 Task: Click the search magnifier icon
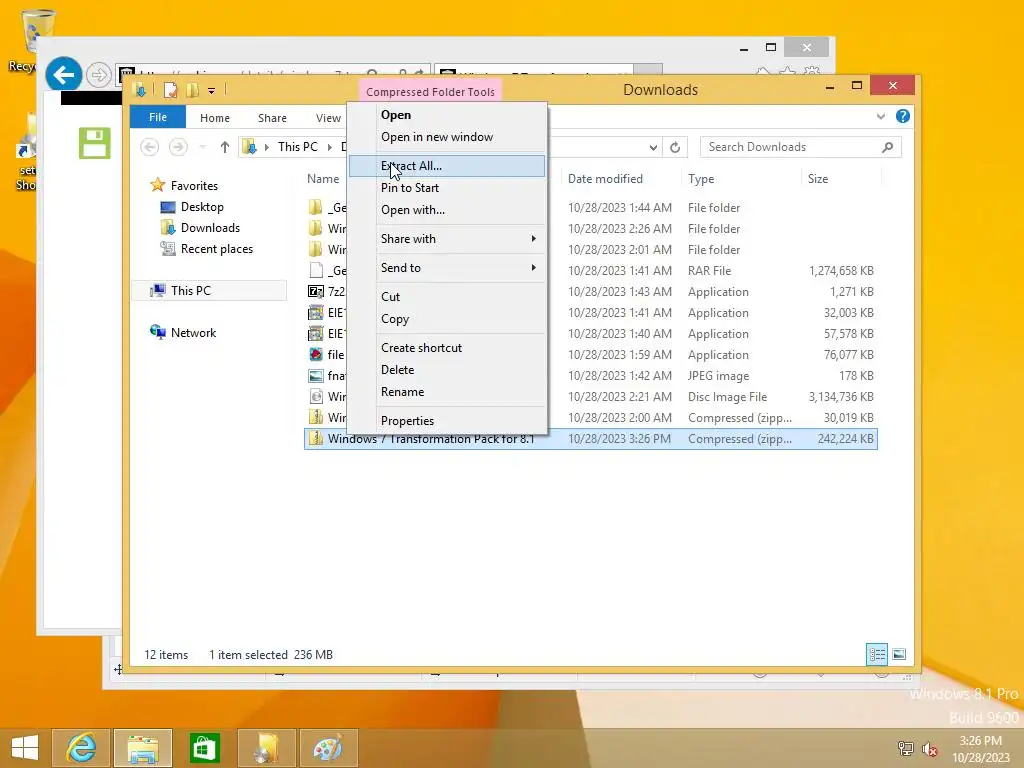(x=887, y=147)
